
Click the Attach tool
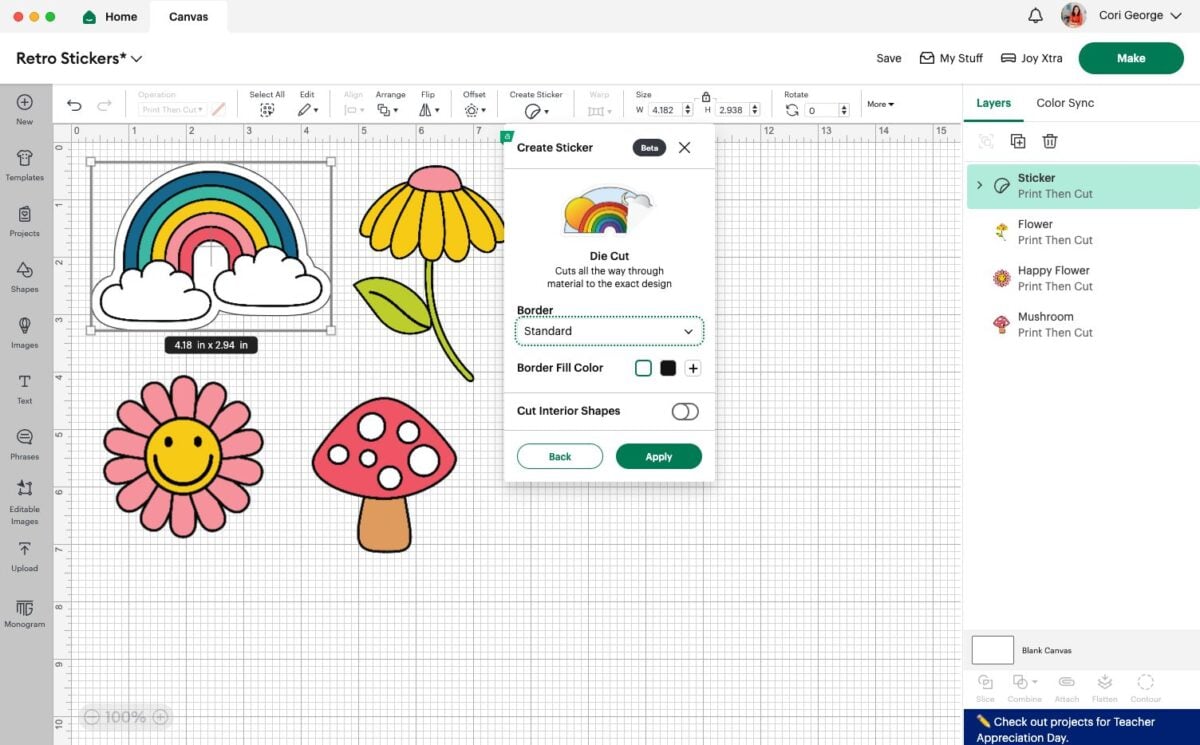coord(1066,687)
